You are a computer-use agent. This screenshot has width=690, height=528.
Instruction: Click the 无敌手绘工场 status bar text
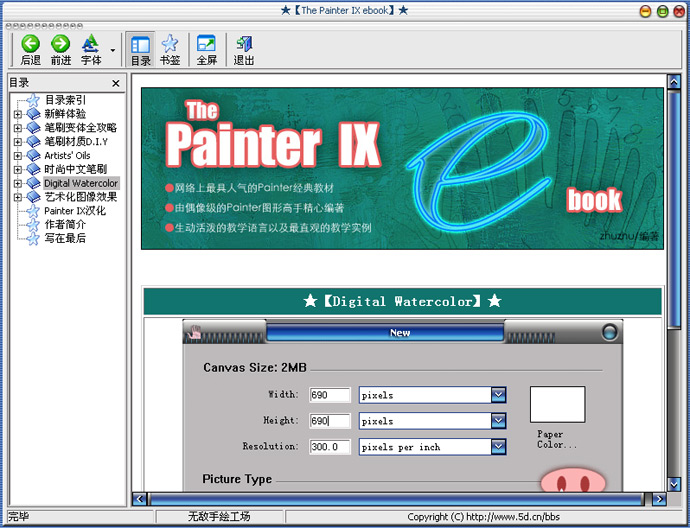point(219,517)
